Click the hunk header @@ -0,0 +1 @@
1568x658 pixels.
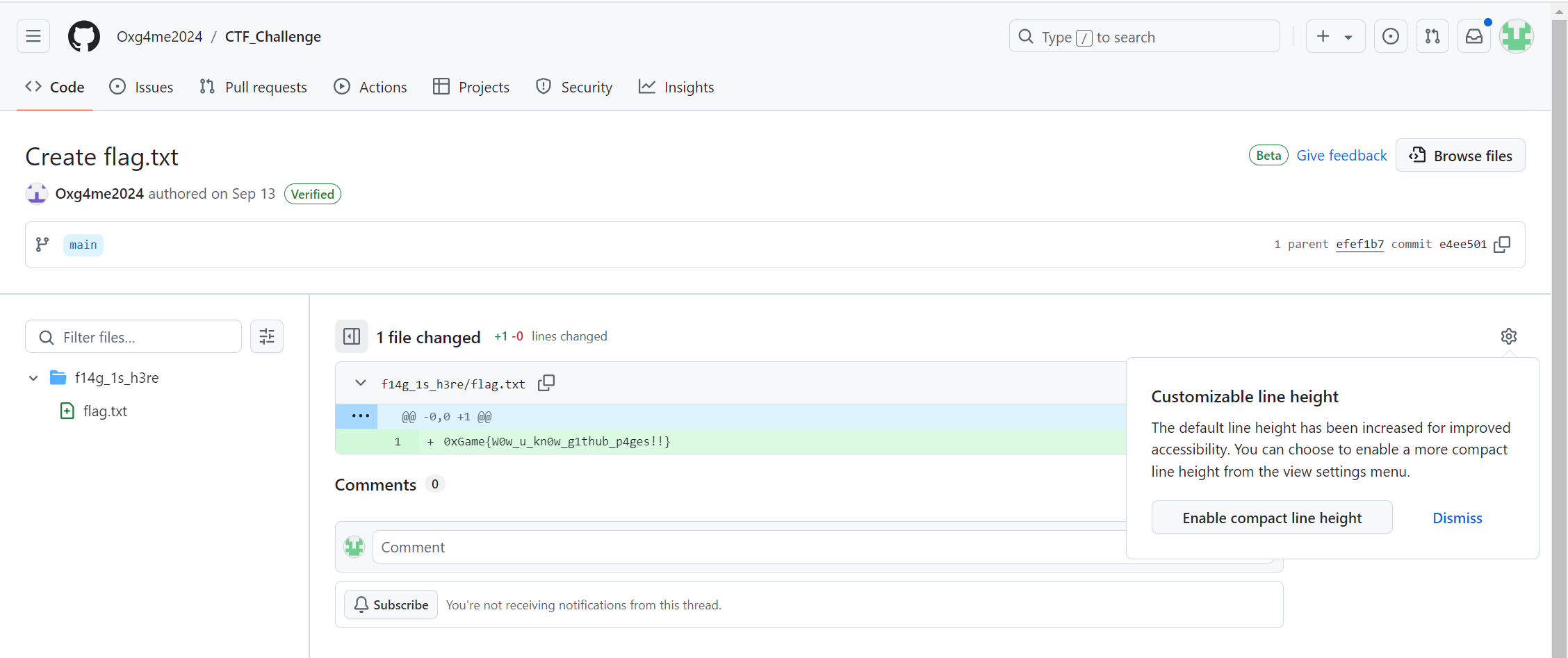coord(446,417)
